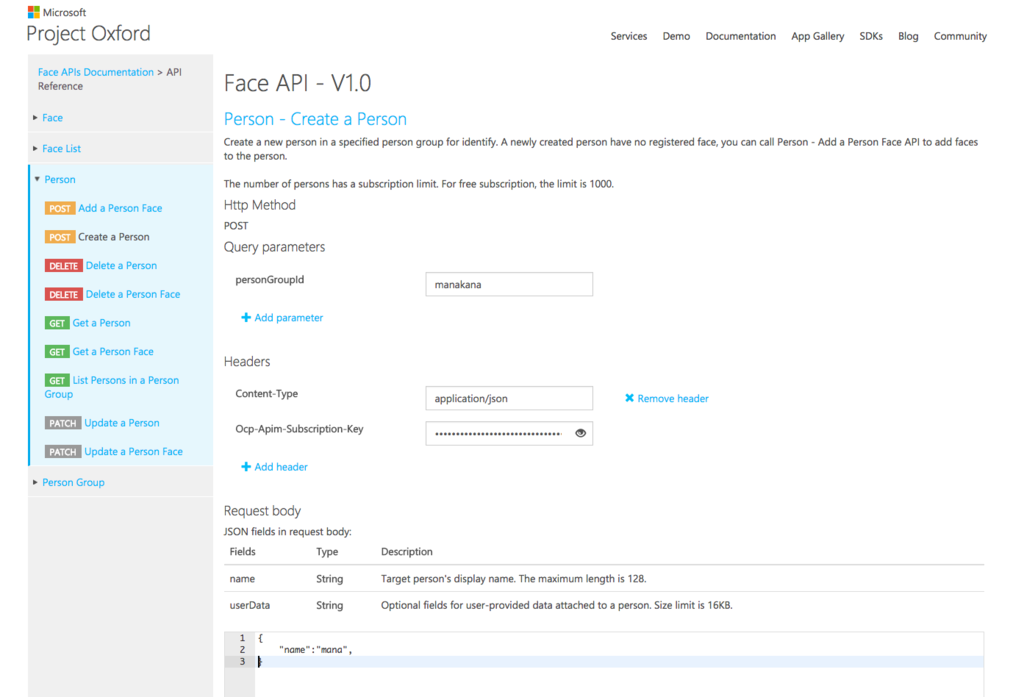Open List Persons in a Person Group link
This screenshot has width=1024, height=697.
click(x=112, y=387)
